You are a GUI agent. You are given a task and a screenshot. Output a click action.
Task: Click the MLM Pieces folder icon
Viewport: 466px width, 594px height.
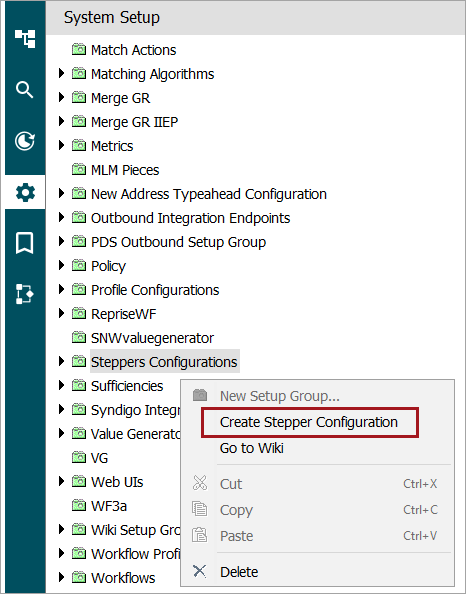tap(79, 169)
